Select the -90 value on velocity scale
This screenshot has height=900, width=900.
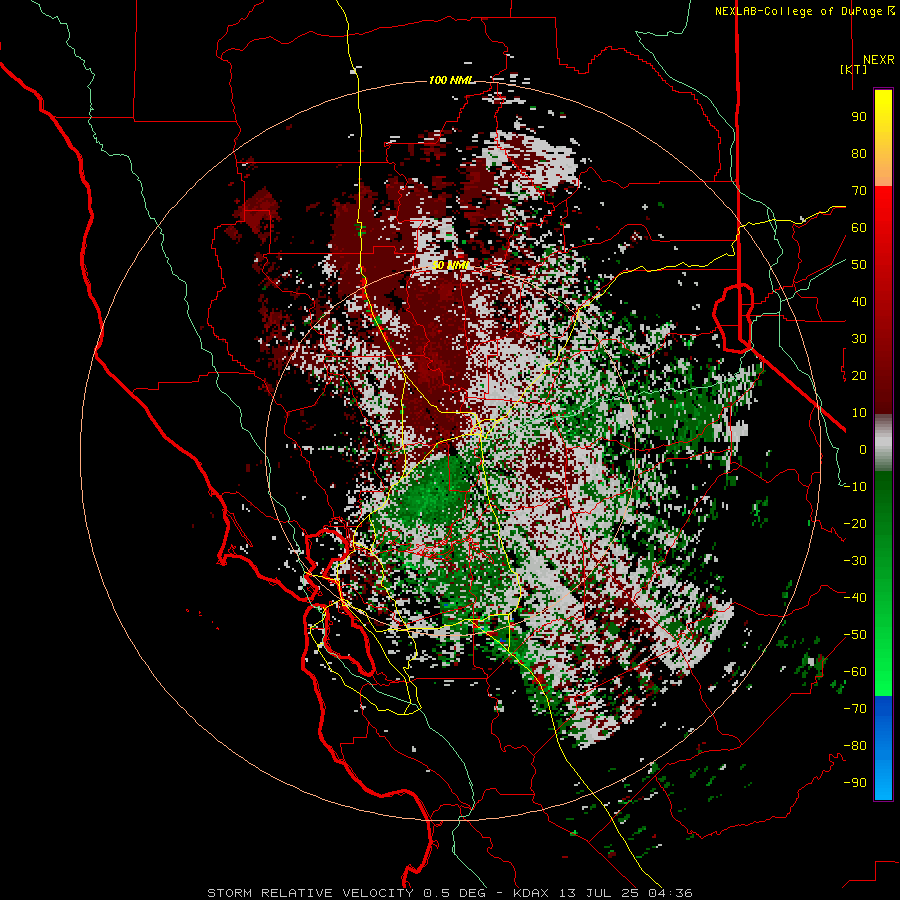(x=855, y=783)
